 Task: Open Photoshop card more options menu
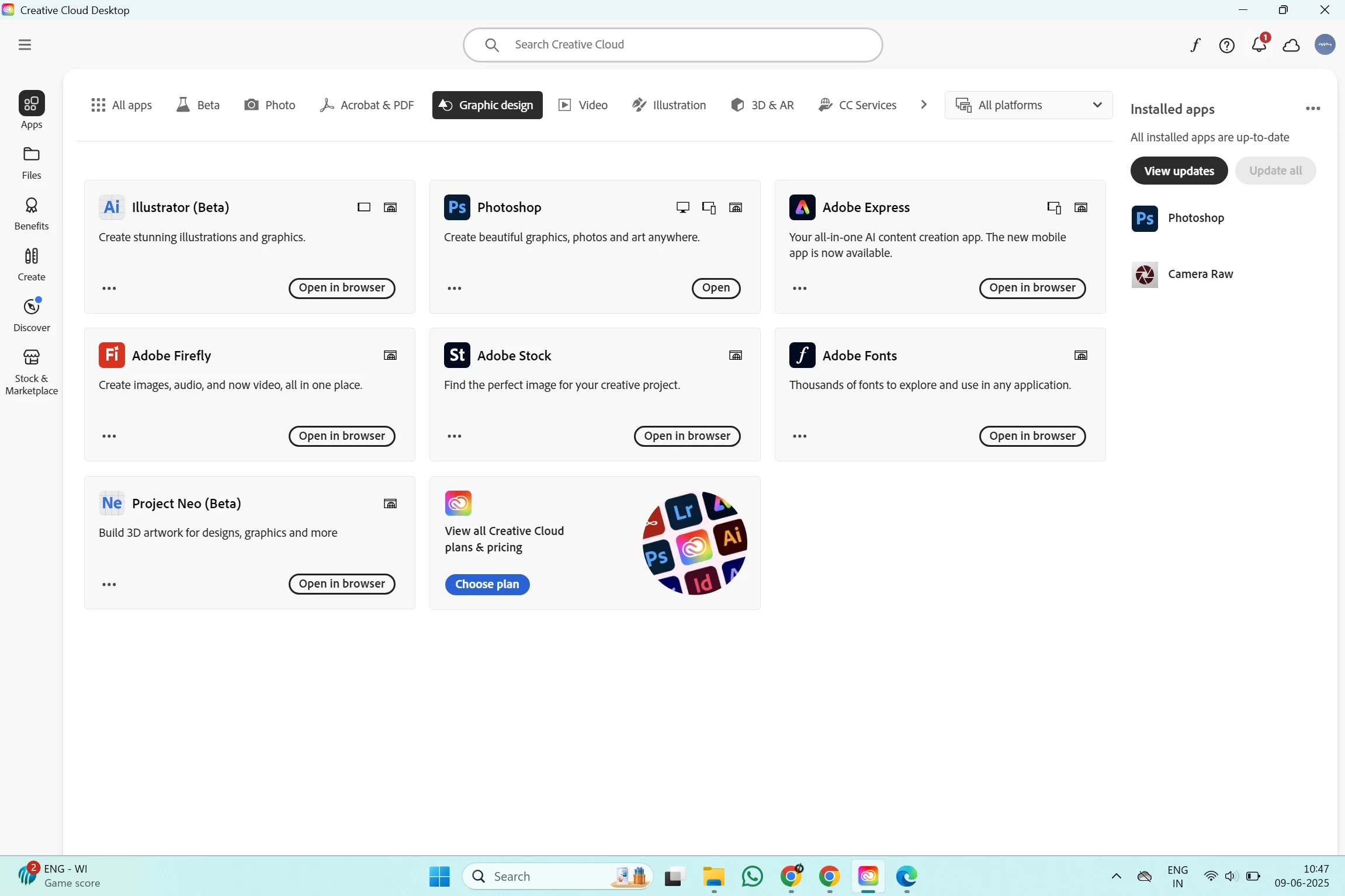point(454,288)
